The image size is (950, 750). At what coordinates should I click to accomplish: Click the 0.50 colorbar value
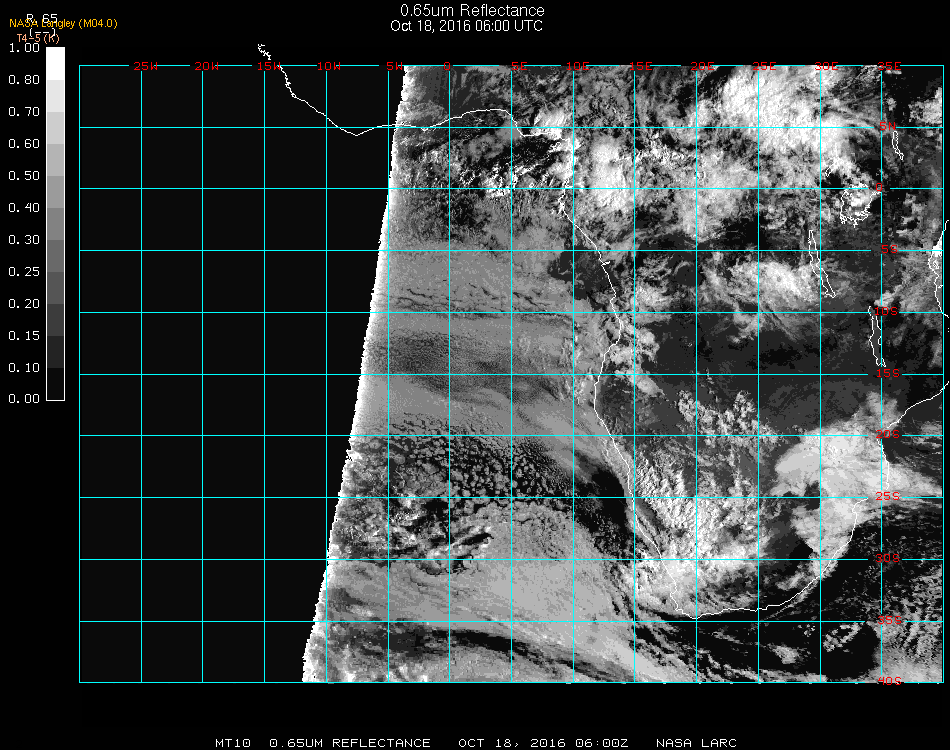24,176
